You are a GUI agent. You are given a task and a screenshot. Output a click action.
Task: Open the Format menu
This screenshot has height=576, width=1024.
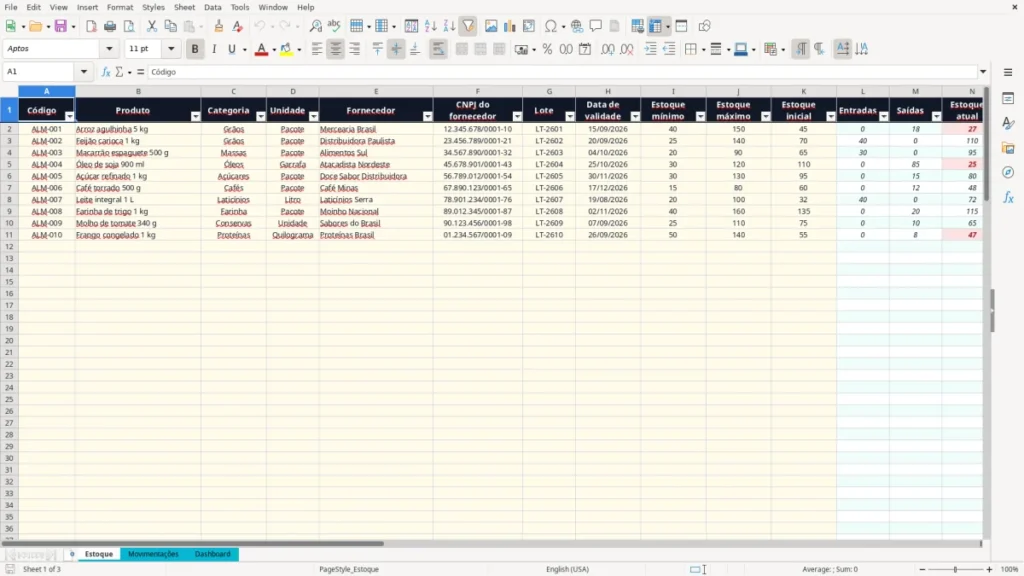(120, 7)
